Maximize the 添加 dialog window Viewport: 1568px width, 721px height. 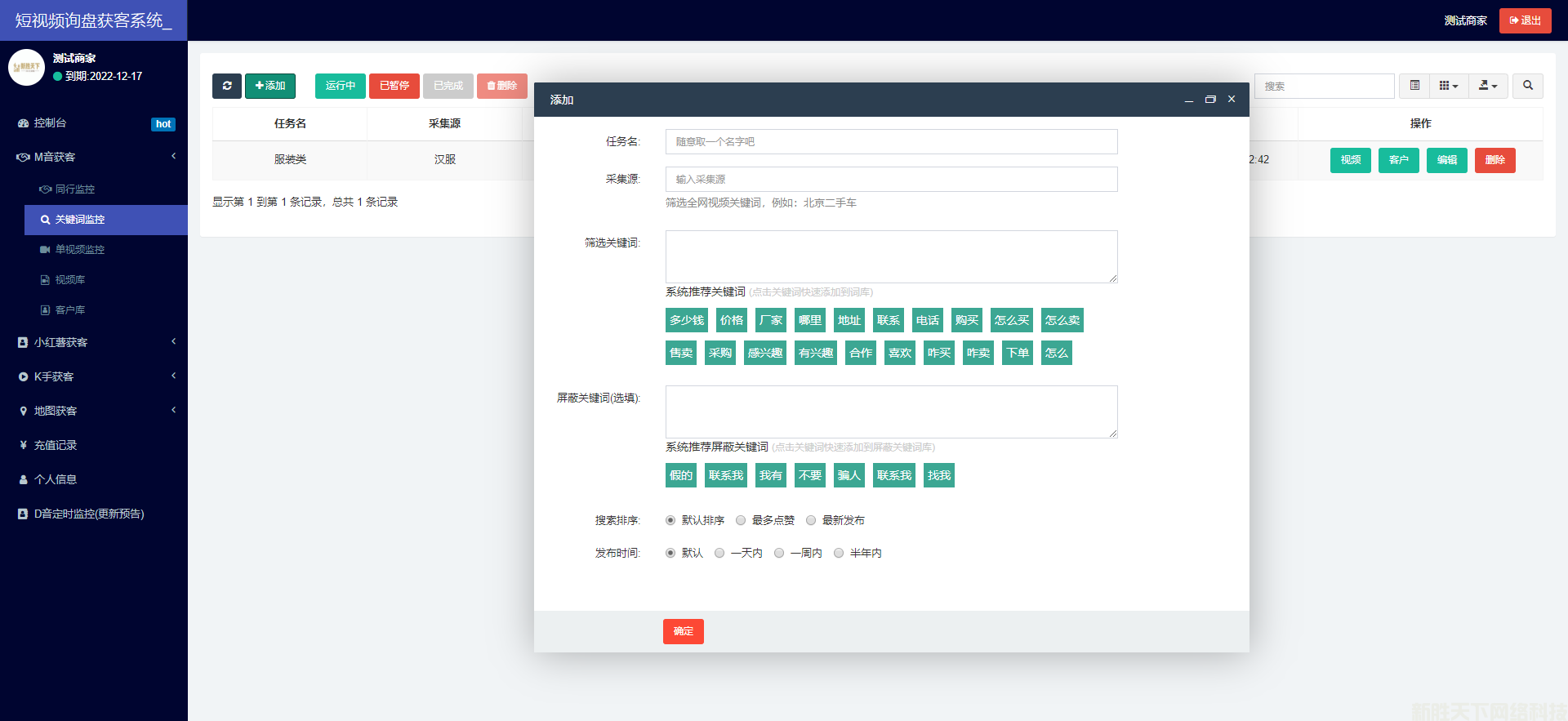point(1210,100)
